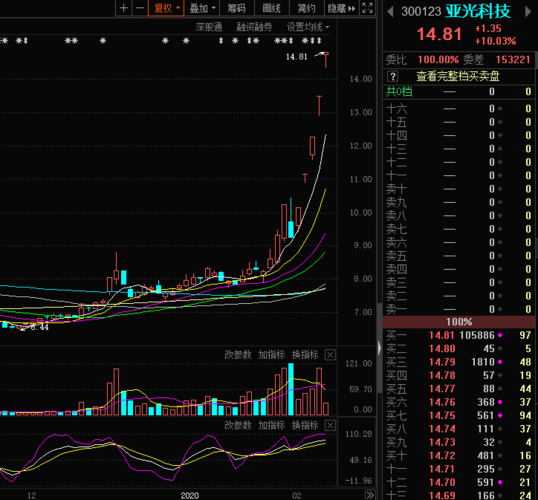The width and height of the screenshot is (538, 500).
Task: Click 加指标 in bottom oscillator panel
Action: [x=271, y=426]
